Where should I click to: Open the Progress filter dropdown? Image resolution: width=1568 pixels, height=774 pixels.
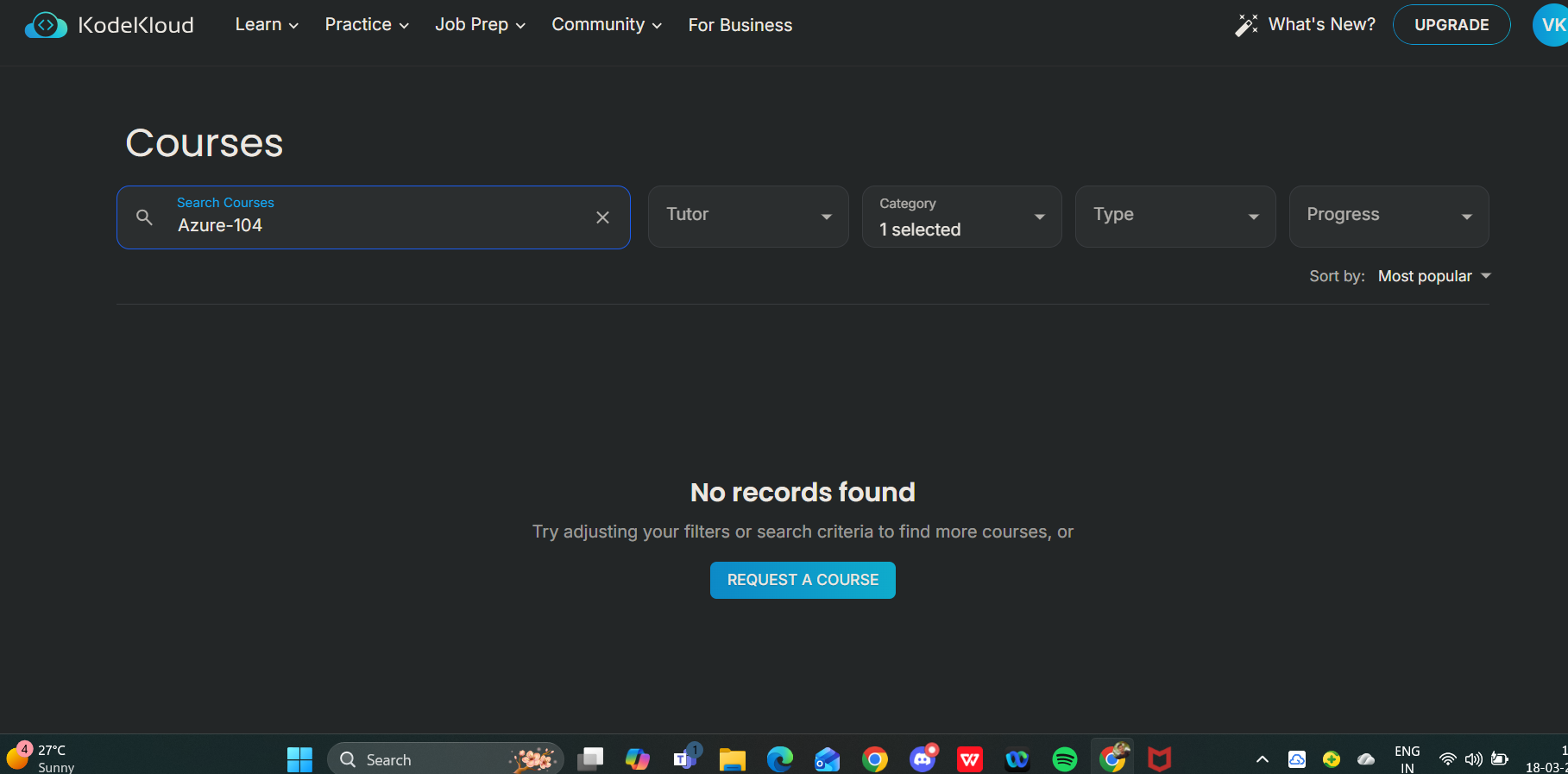[x=1389, y=217]
